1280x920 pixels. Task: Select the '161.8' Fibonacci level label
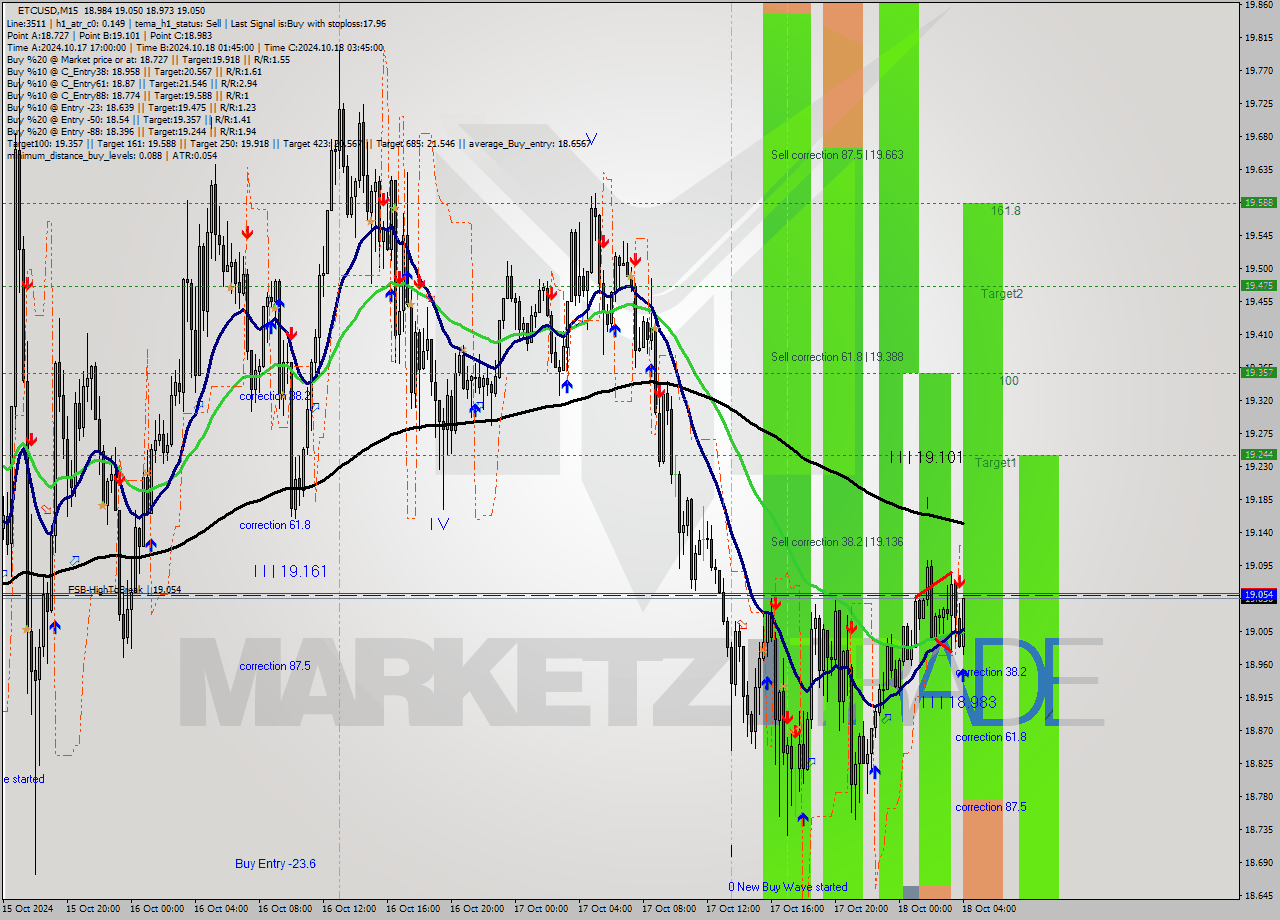point(1006,211)
